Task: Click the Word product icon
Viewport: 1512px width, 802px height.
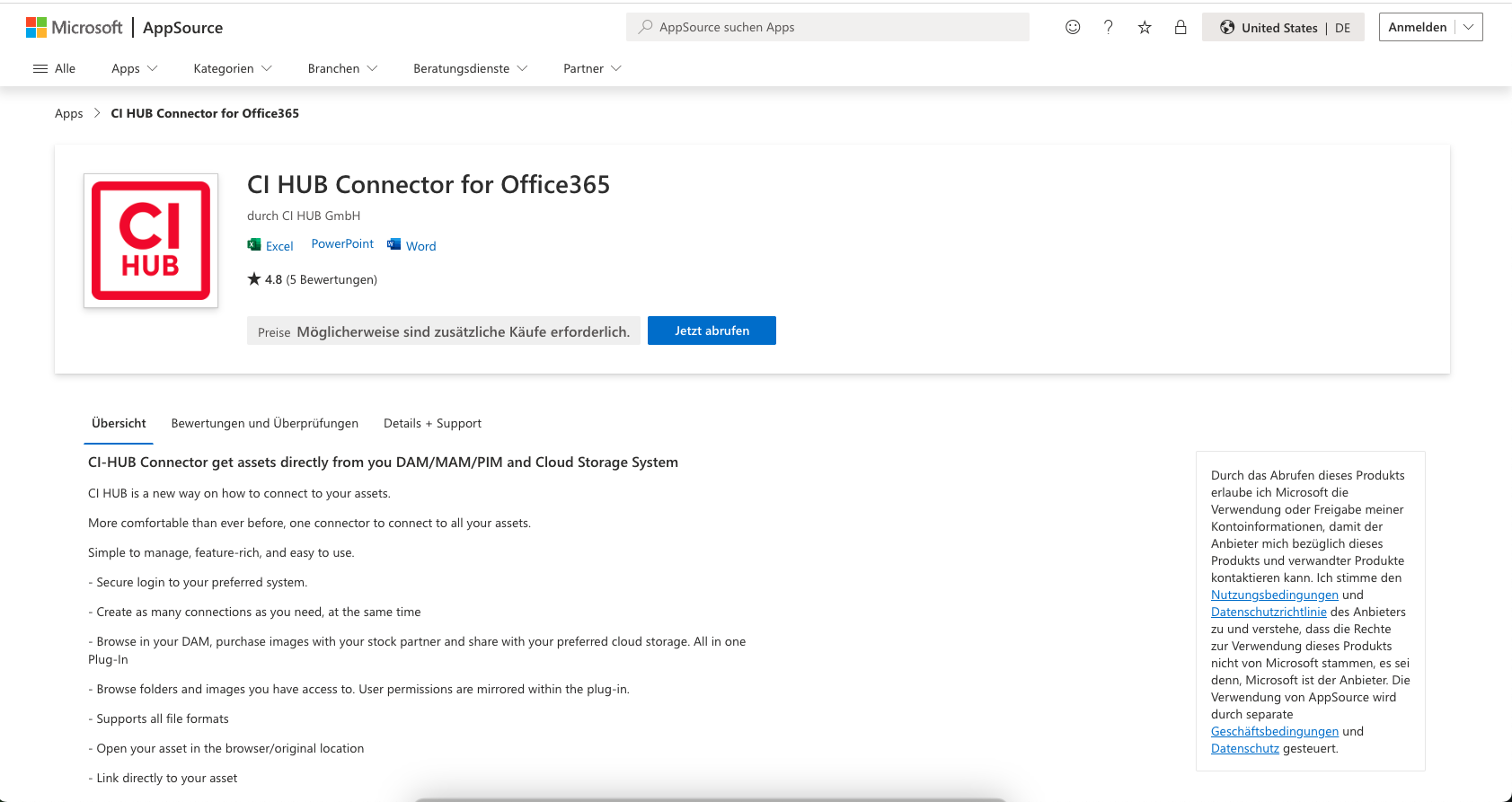Action: coord(393,244)
